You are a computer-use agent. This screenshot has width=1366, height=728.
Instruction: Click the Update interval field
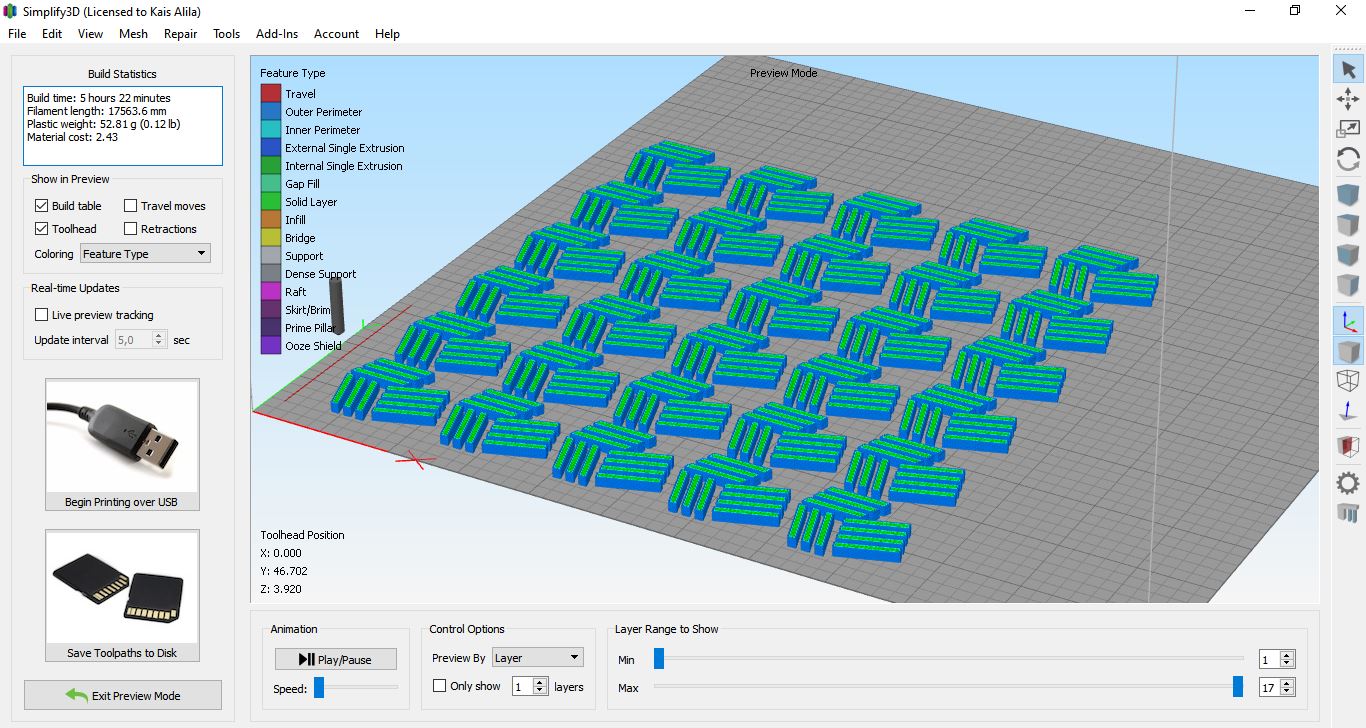coord(134,340)
